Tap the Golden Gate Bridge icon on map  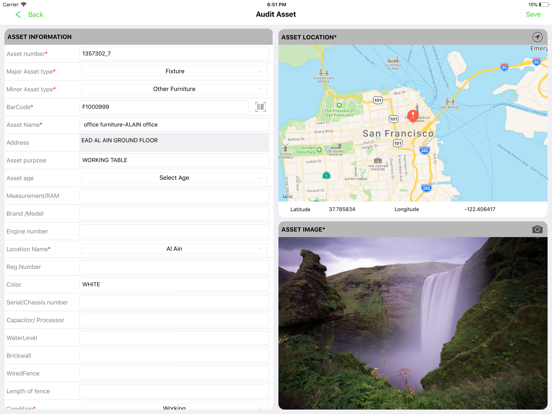click(324, 73)
